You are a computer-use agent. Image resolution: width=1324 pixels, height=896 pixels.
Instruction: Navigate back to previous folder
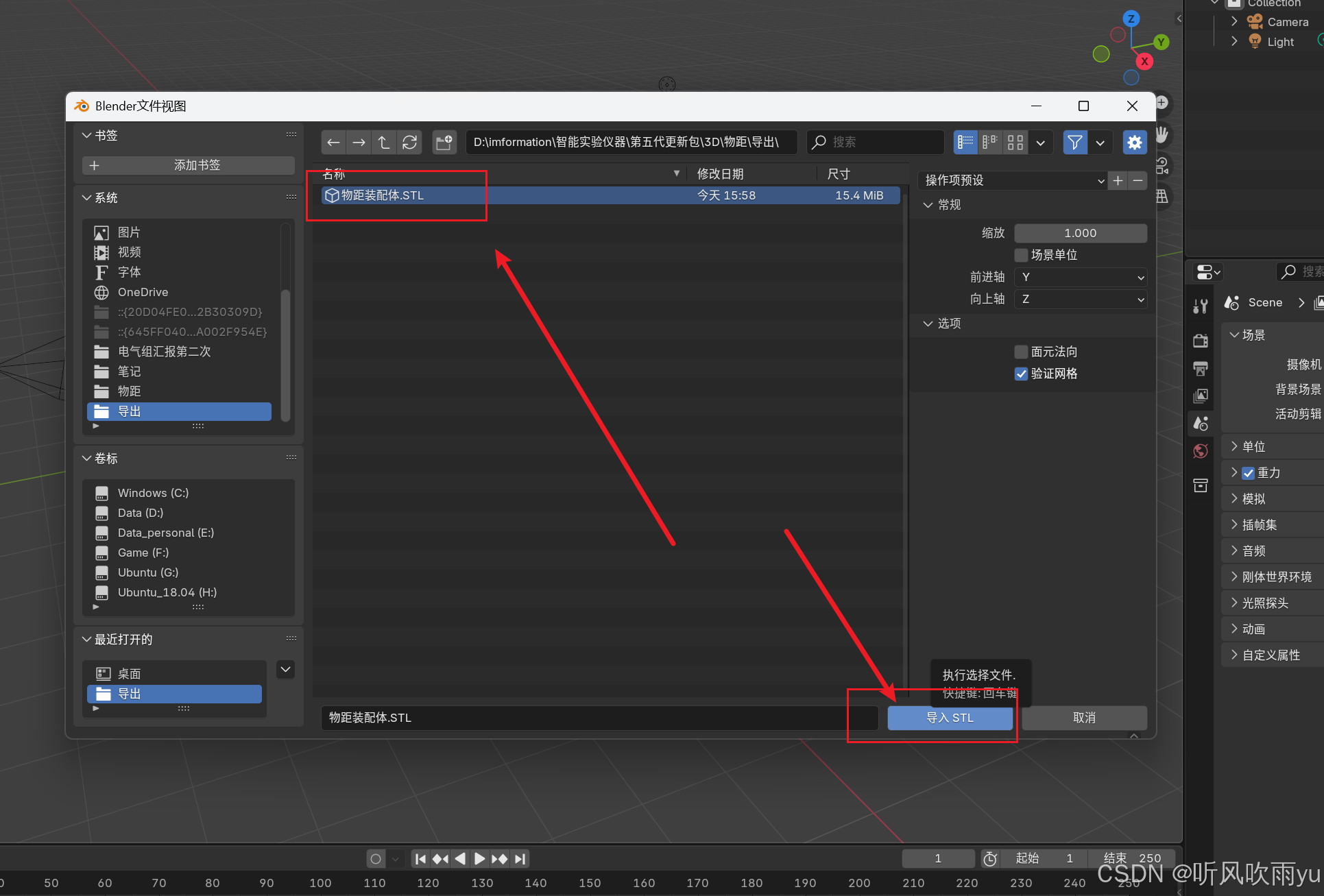click(333, 142)
